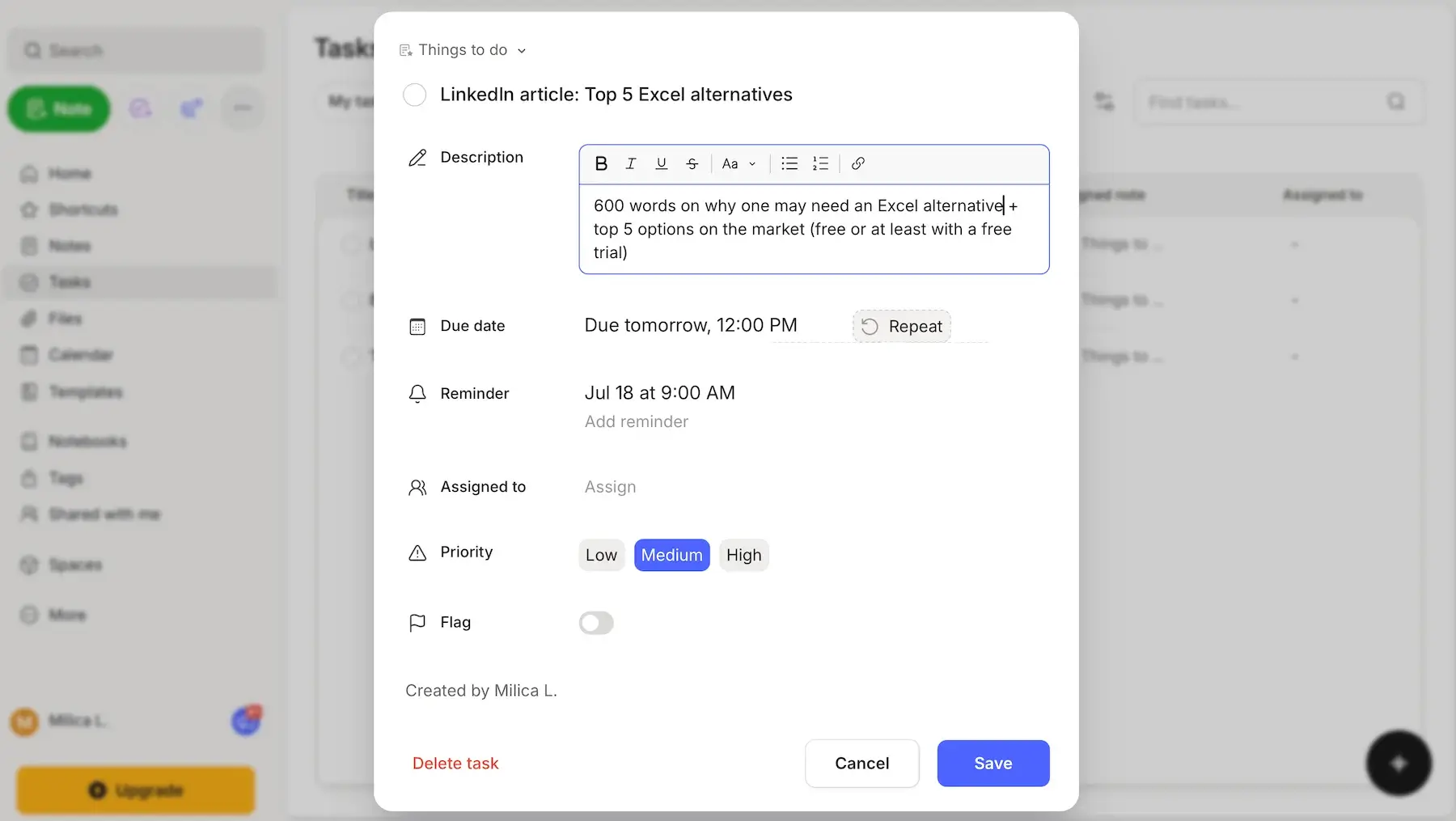The image size is (1456, 821).
Task: Set priority to High
Action: click(744, 555)
